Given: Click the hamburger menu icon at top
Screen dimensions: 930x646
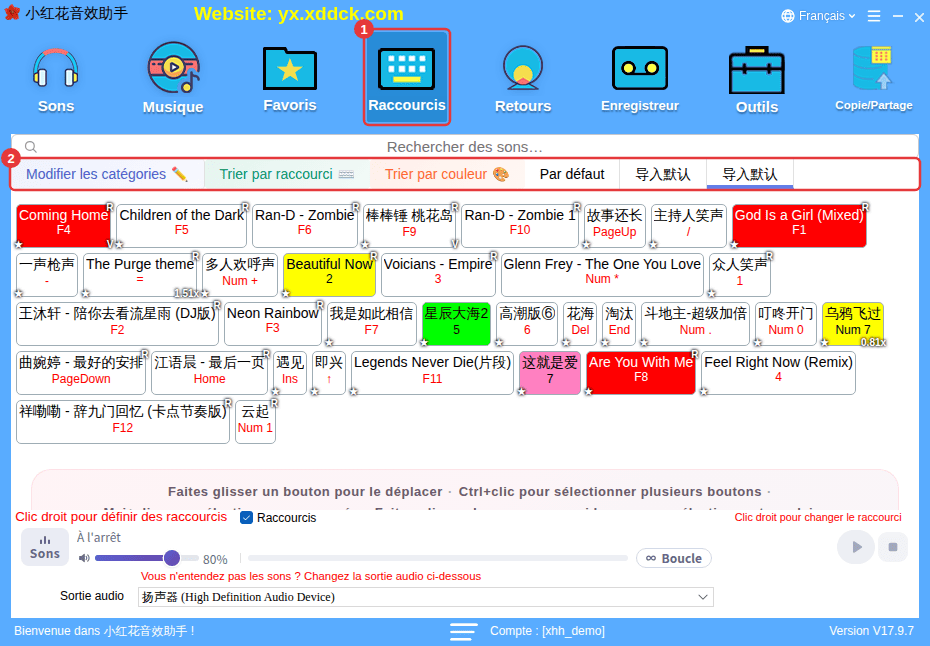Looking at the screenshot, I should [874, 16].
